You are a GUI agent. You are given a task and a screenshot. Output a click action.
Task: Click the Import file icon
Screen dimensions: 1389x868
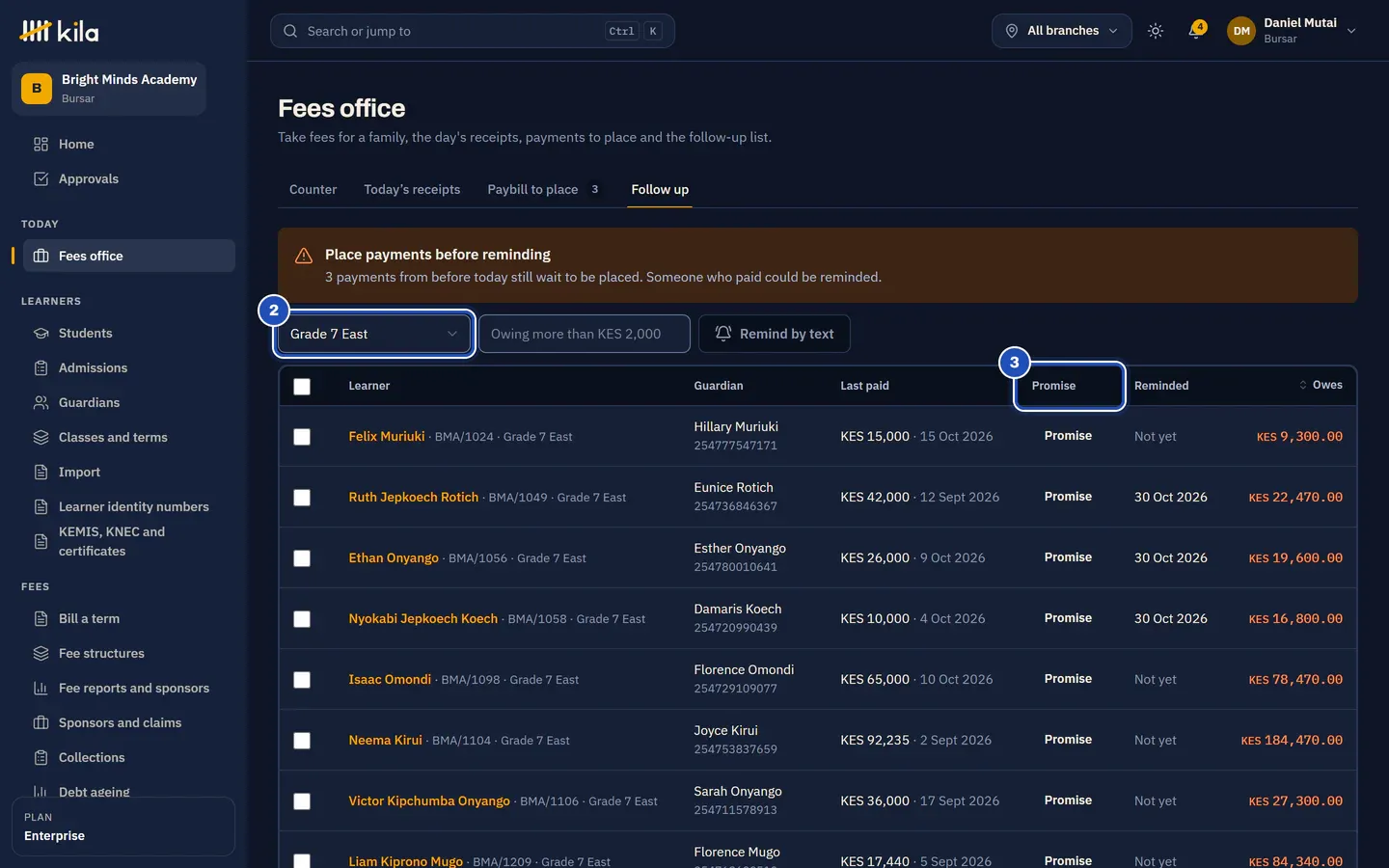click(x=41, y=472)
